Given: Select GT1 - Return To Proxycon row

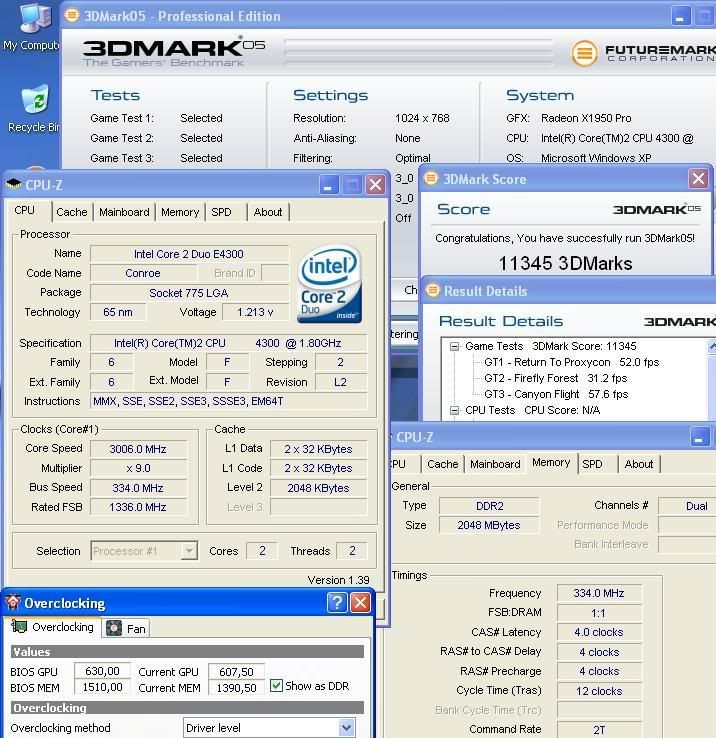Looking at the screenshot, I should tap(571, 362).
